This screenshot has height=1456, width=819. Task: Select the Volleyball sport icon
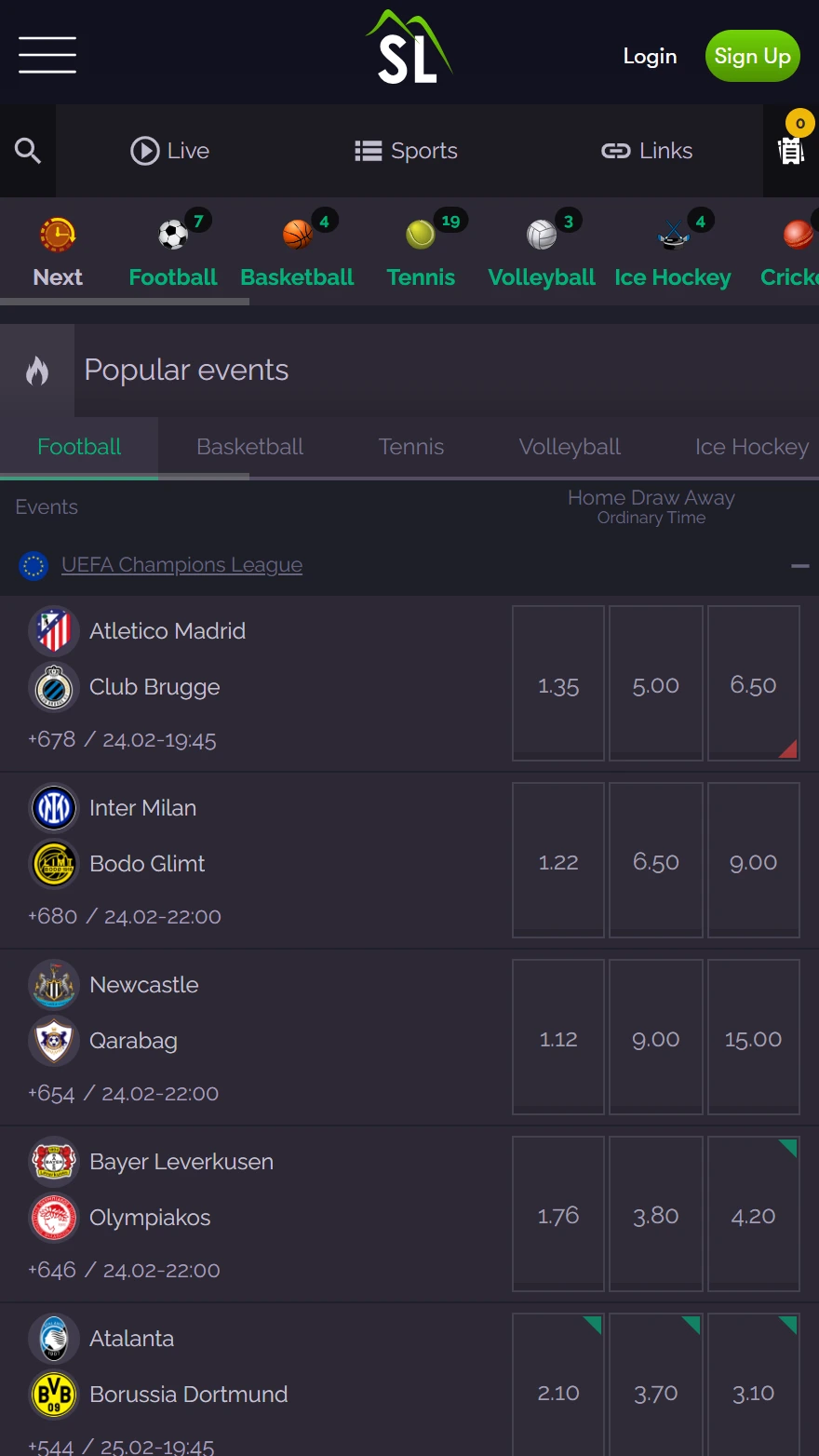tap(542, 235)
